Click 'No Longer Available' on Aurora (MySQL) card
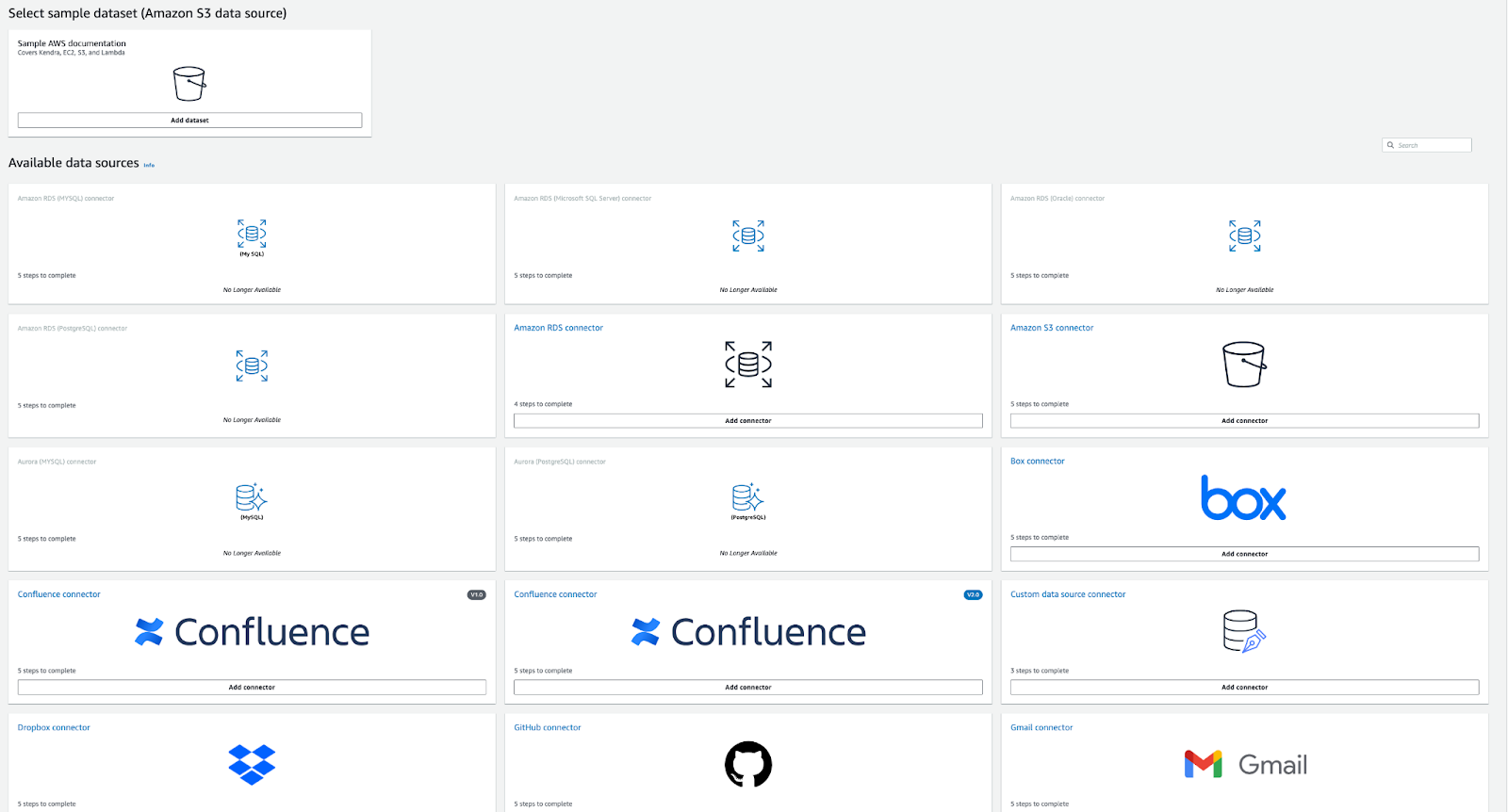 [252, 553]
